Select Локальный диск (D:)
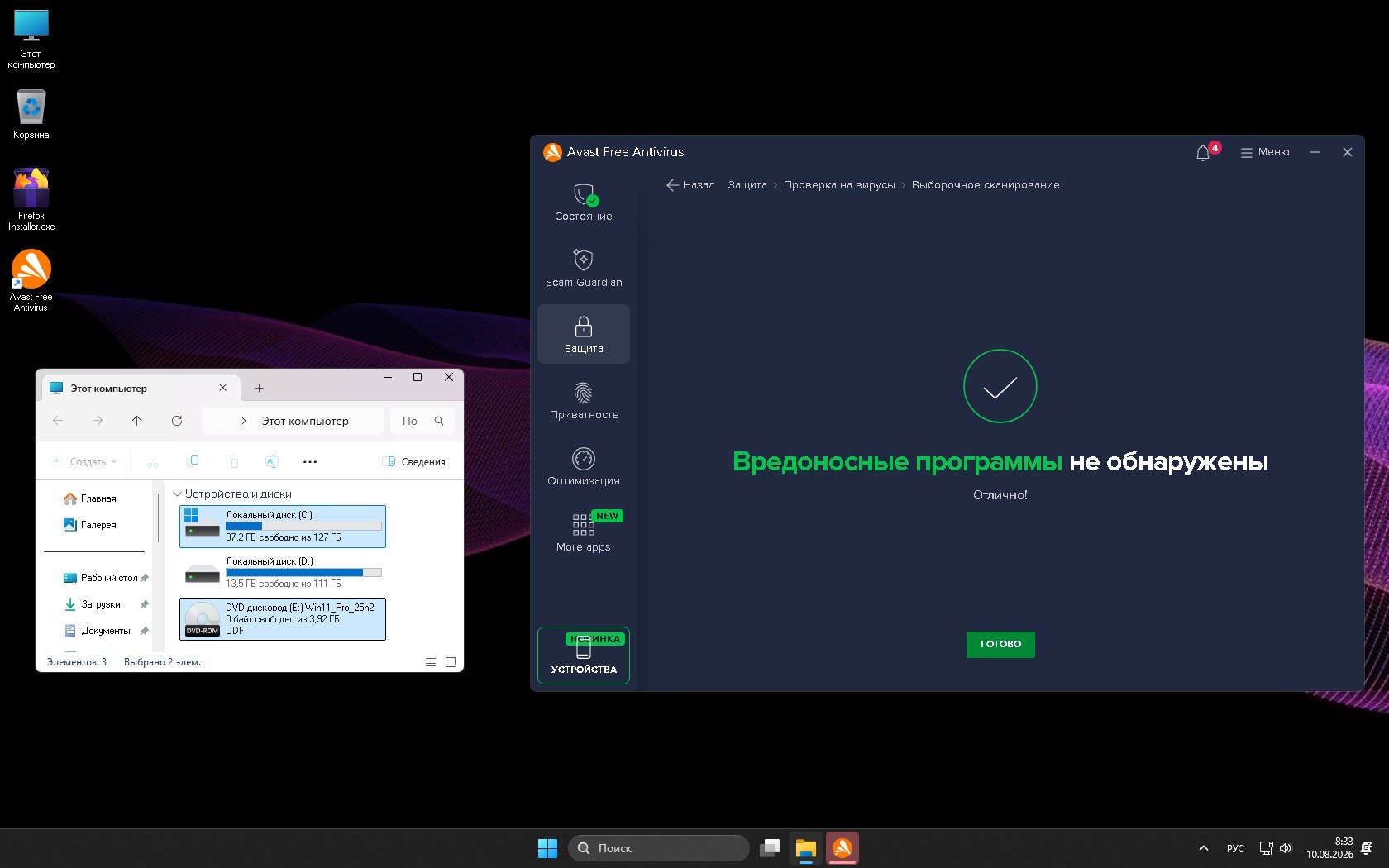The height and width of the screenshot is (868, 1389). pos(283,572)
